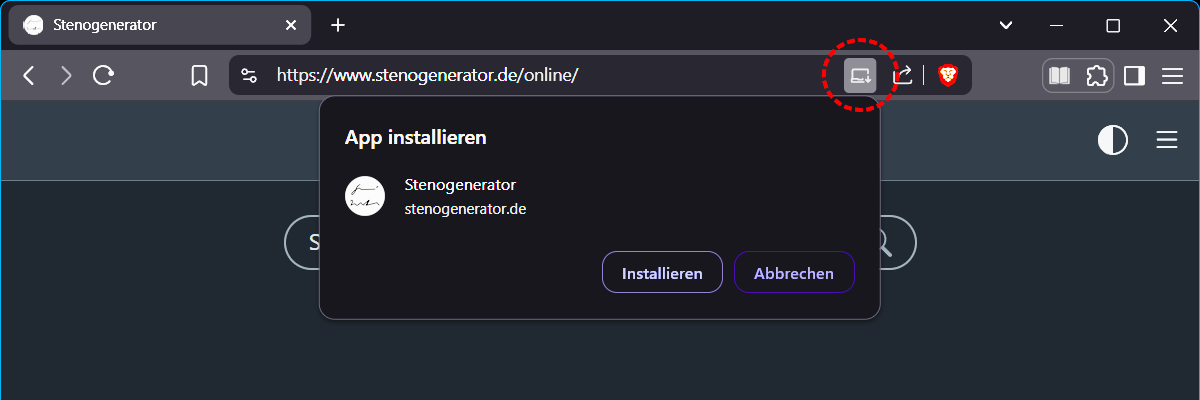Click the install app icon in address bar
Image resolution: width=1200 pixels, height=400 pixels.
point(860,75)
